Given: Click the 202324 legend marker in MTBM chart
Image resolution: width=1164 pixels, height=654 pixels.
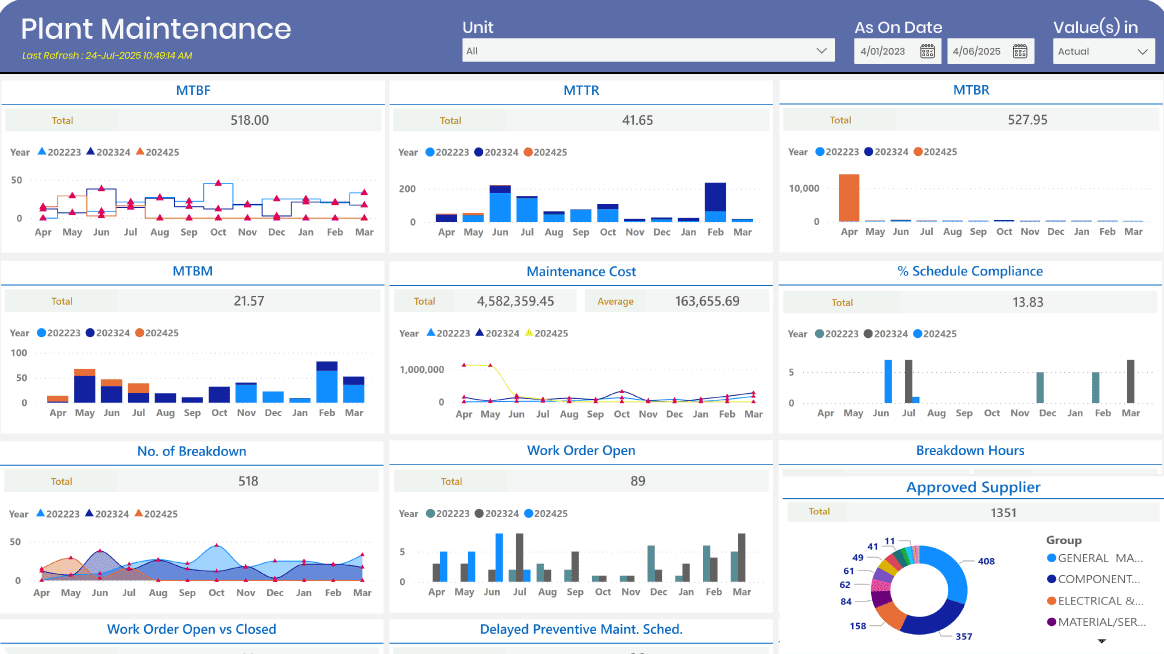Looking at the screenshot, I should click(x=90, y=333).
